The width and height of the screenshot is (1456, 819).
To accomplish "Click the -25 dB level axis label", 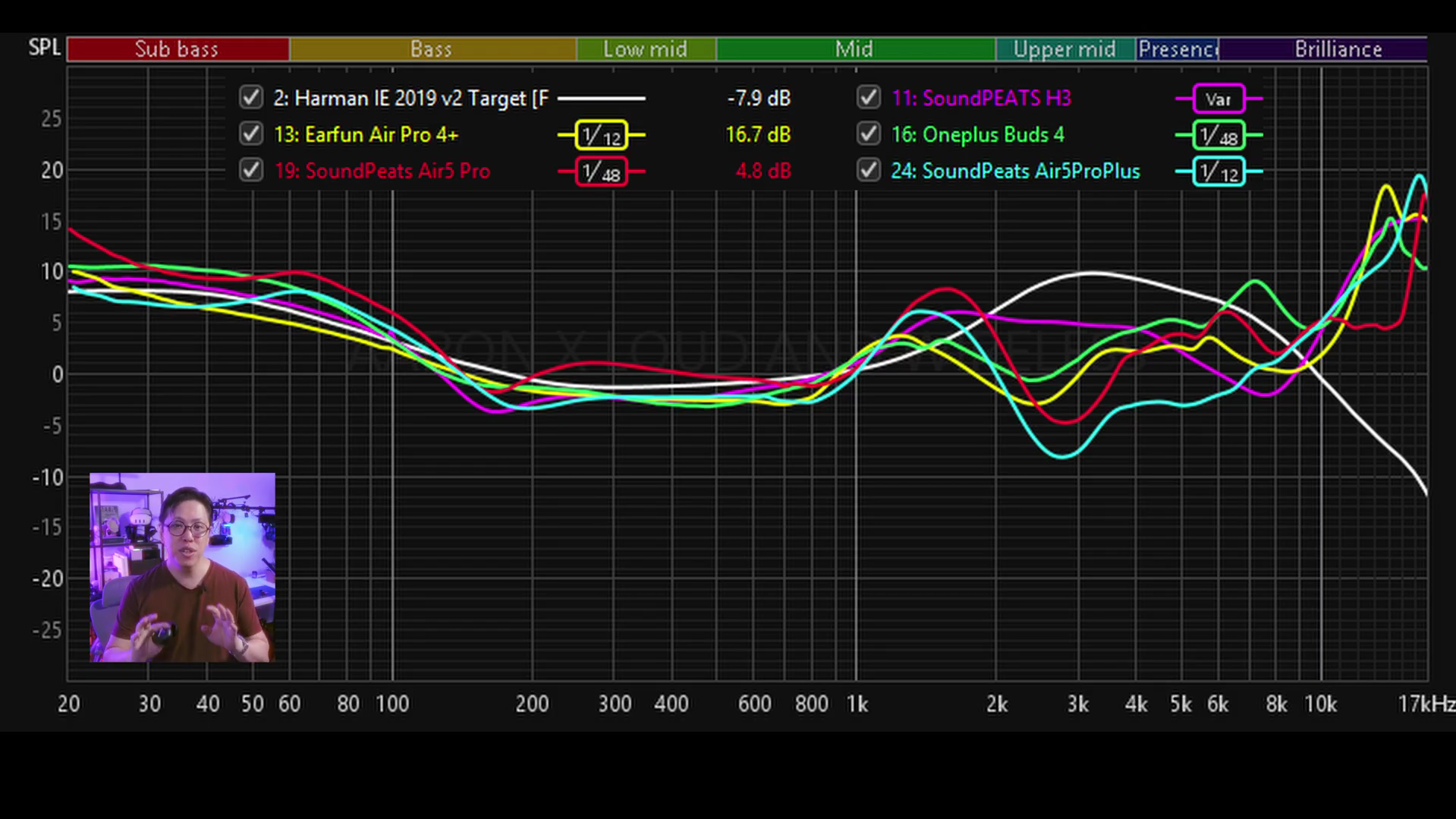I will coord(47,630).
